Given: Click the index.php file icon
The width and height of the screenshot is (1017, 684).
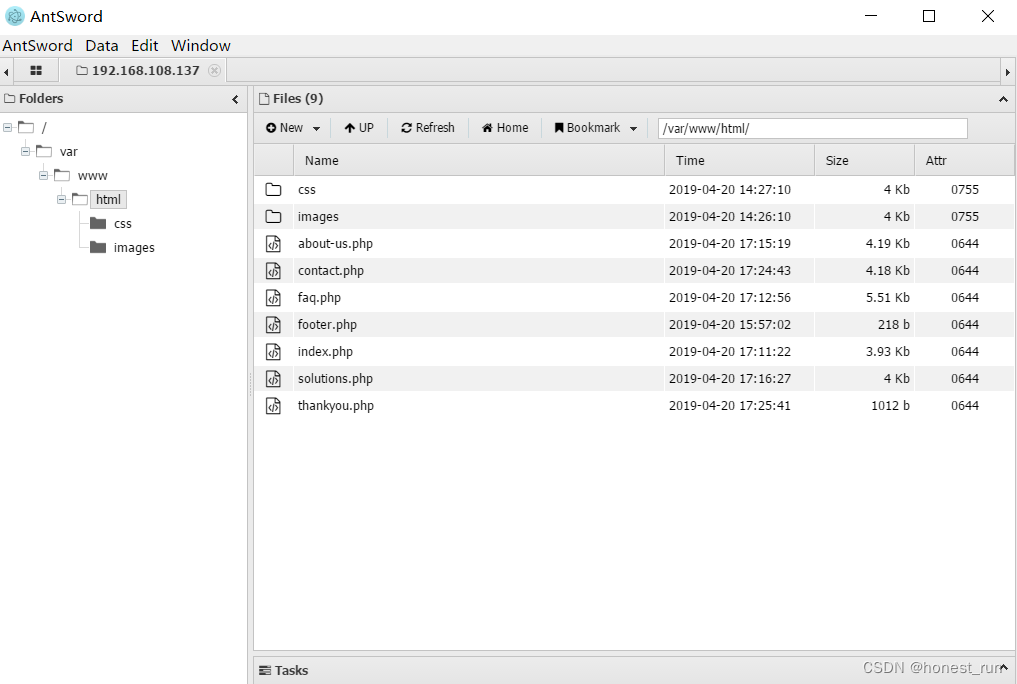Looking at the screenshot, I should click(x=274, y=351).
